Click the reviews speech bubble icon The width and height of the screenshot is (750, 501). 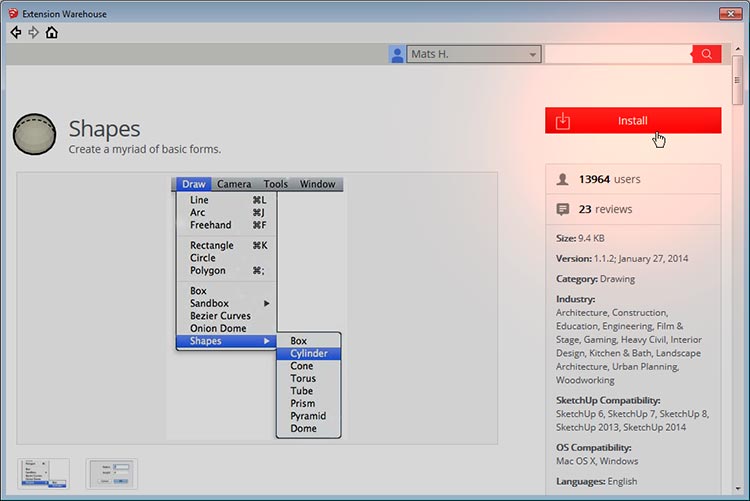tap(563, 209)
